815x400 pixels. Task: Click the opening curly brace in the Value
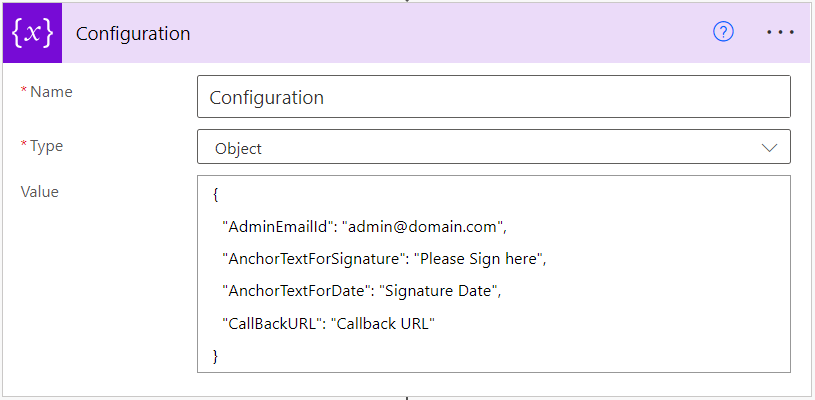tap(215, 195)
